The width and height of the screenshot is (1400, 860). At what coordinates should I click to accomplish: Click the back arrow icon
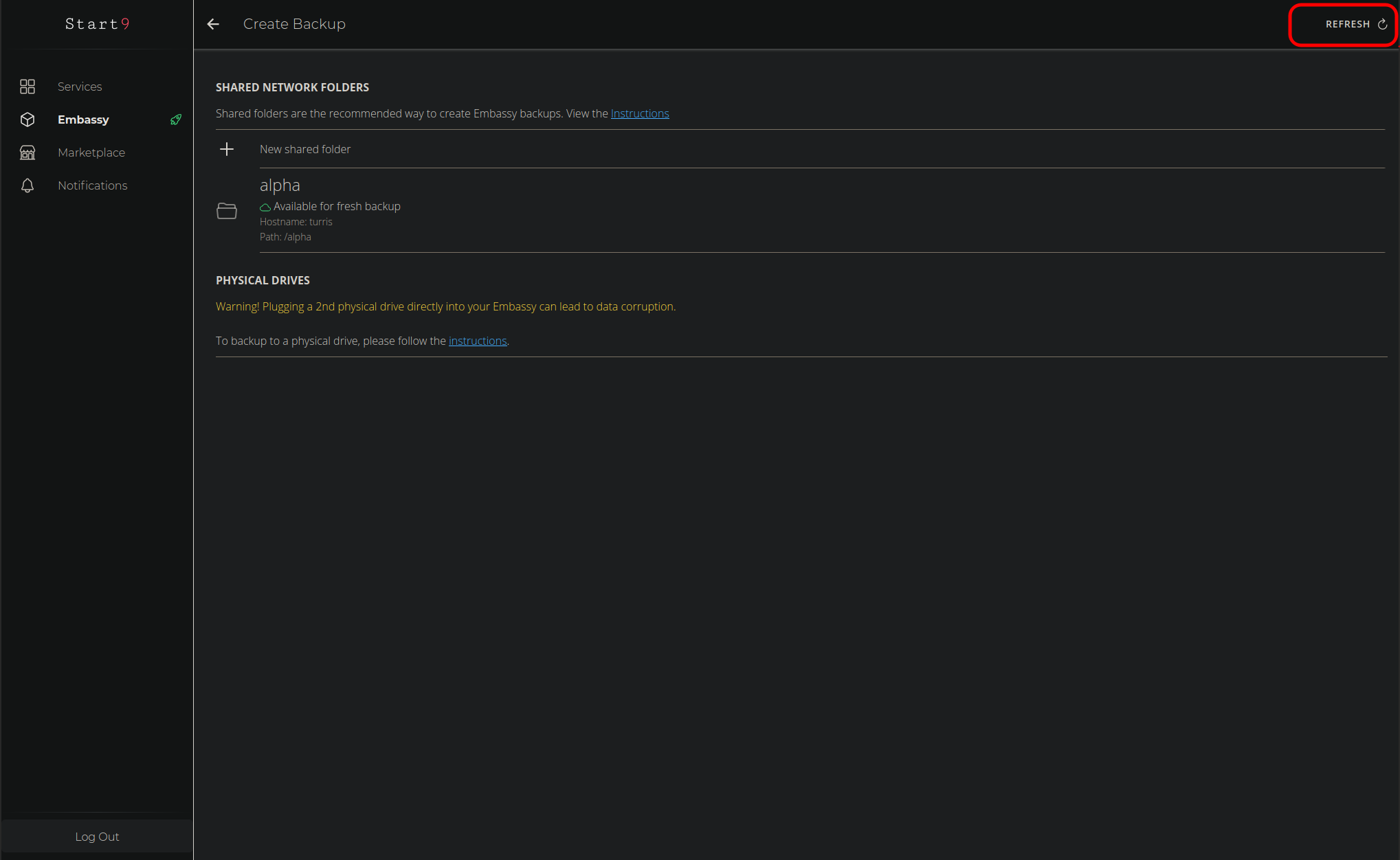[x=213, y=24]
